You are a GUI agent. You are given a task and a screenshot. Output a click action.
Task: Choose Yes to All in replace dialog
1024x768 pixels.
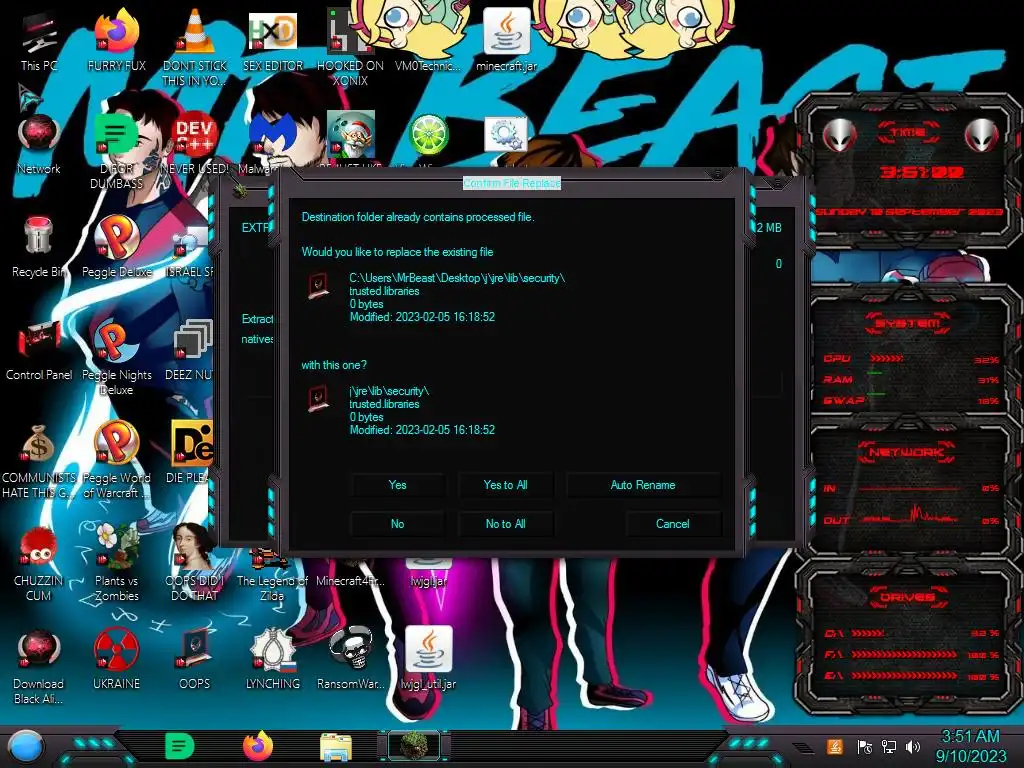pyautogui.click(x=505, y=485)
